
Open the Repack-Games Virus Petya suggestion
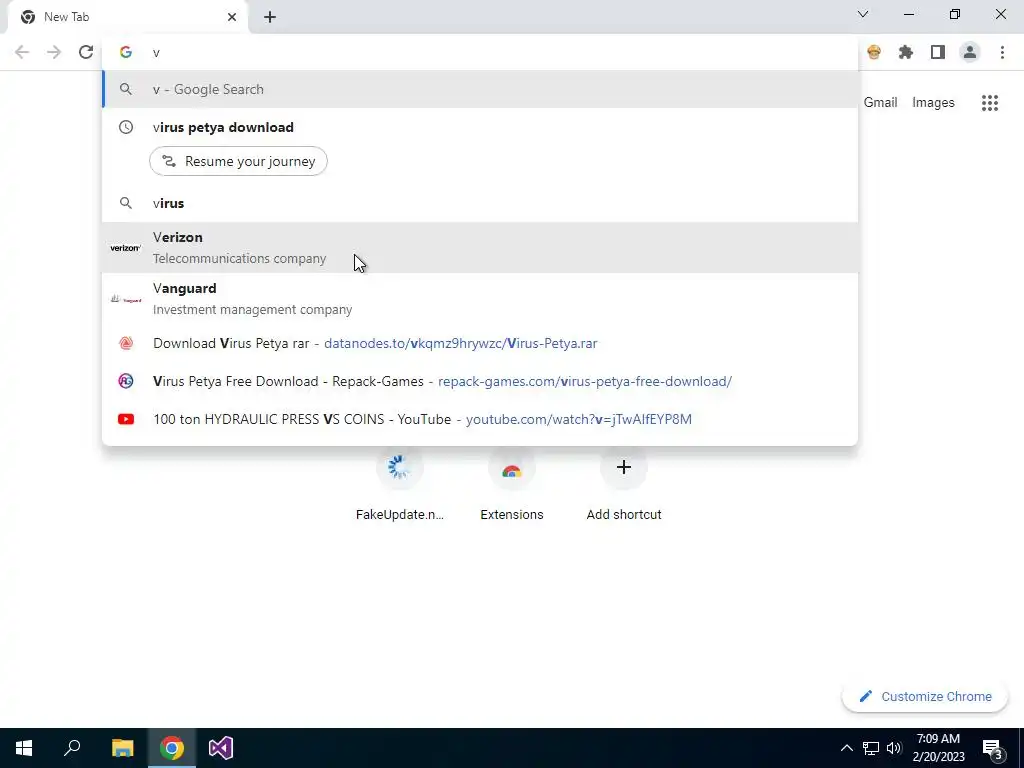(x=480, y=381)
